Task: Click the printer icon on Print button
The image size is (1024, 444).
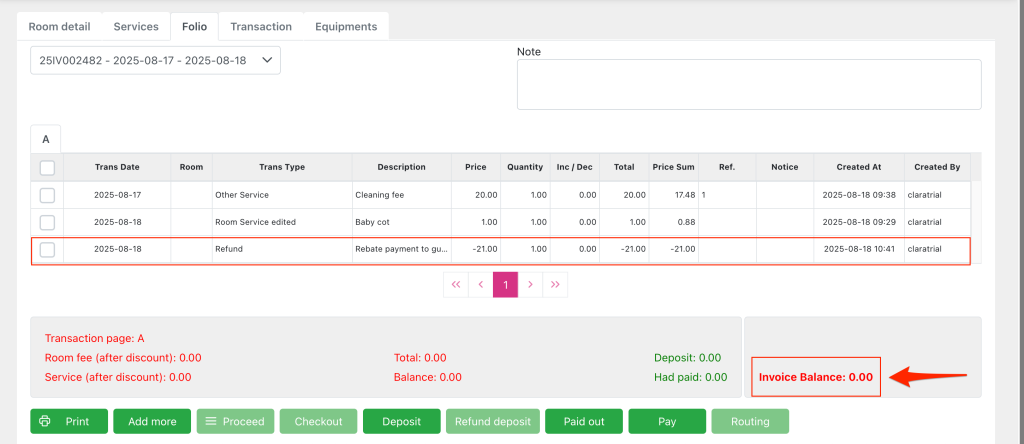Action: tap(45, 422)
